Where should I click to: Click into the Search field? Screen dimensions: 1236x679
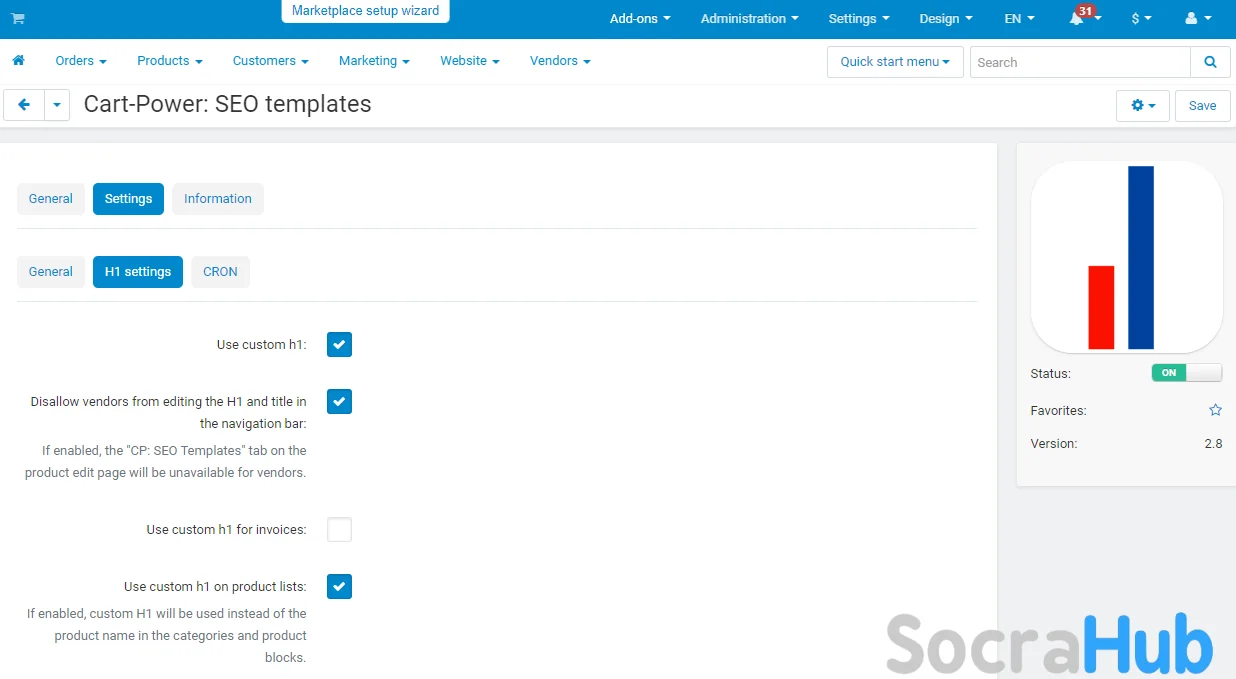click(x=1080, y=62)
